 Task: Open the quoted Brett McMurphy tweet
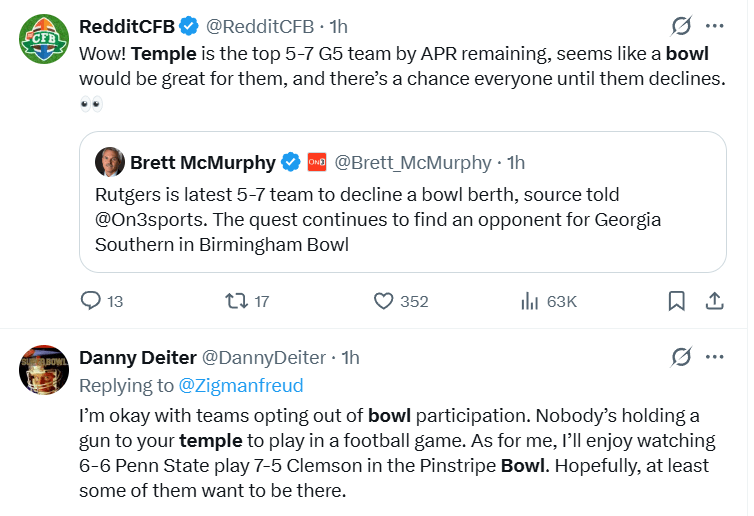click(x=400, y=218)
